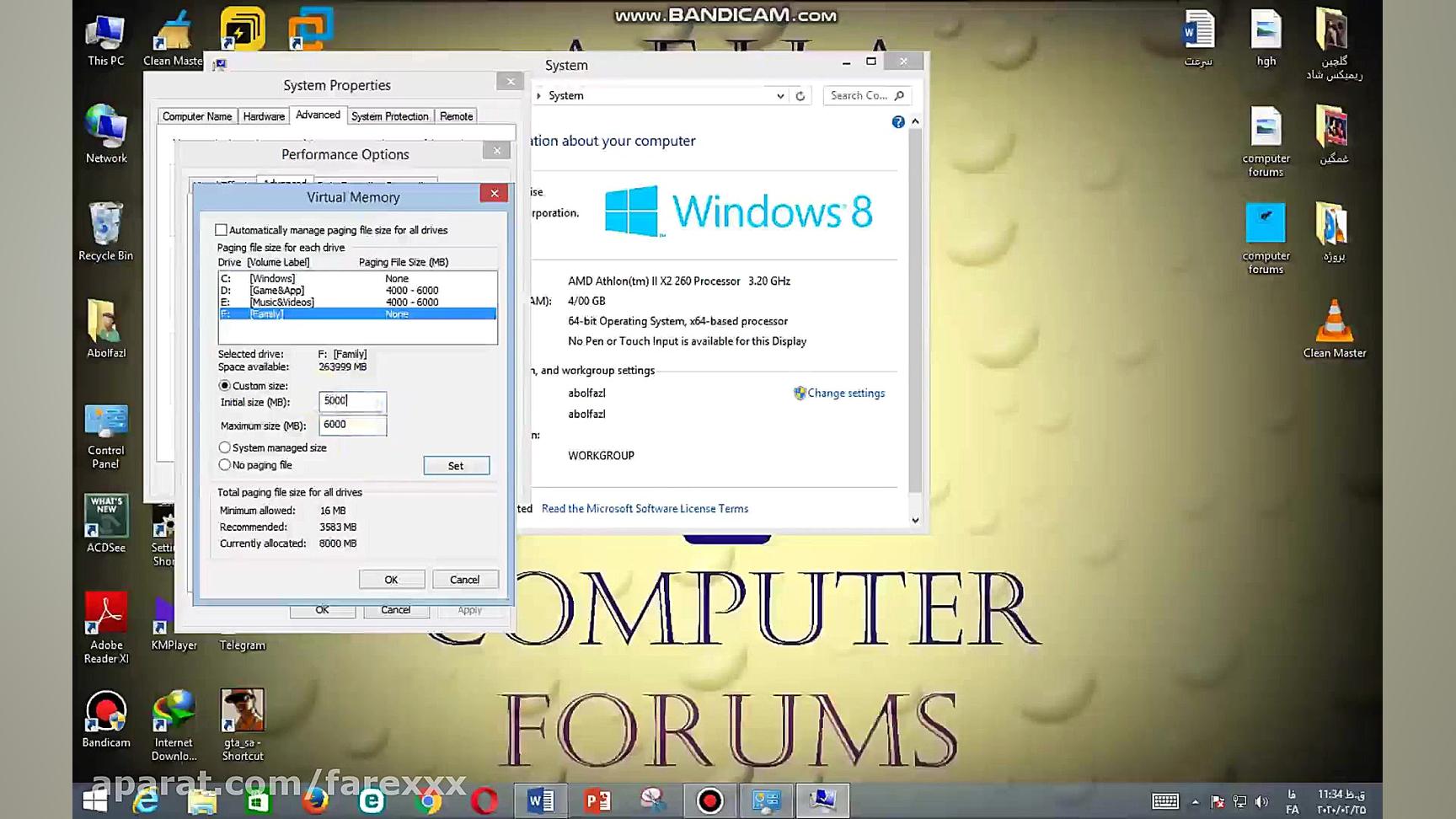1456x819 pixels.
Task: Select This PC desktop icon
Action: click(x=106, y=40)
